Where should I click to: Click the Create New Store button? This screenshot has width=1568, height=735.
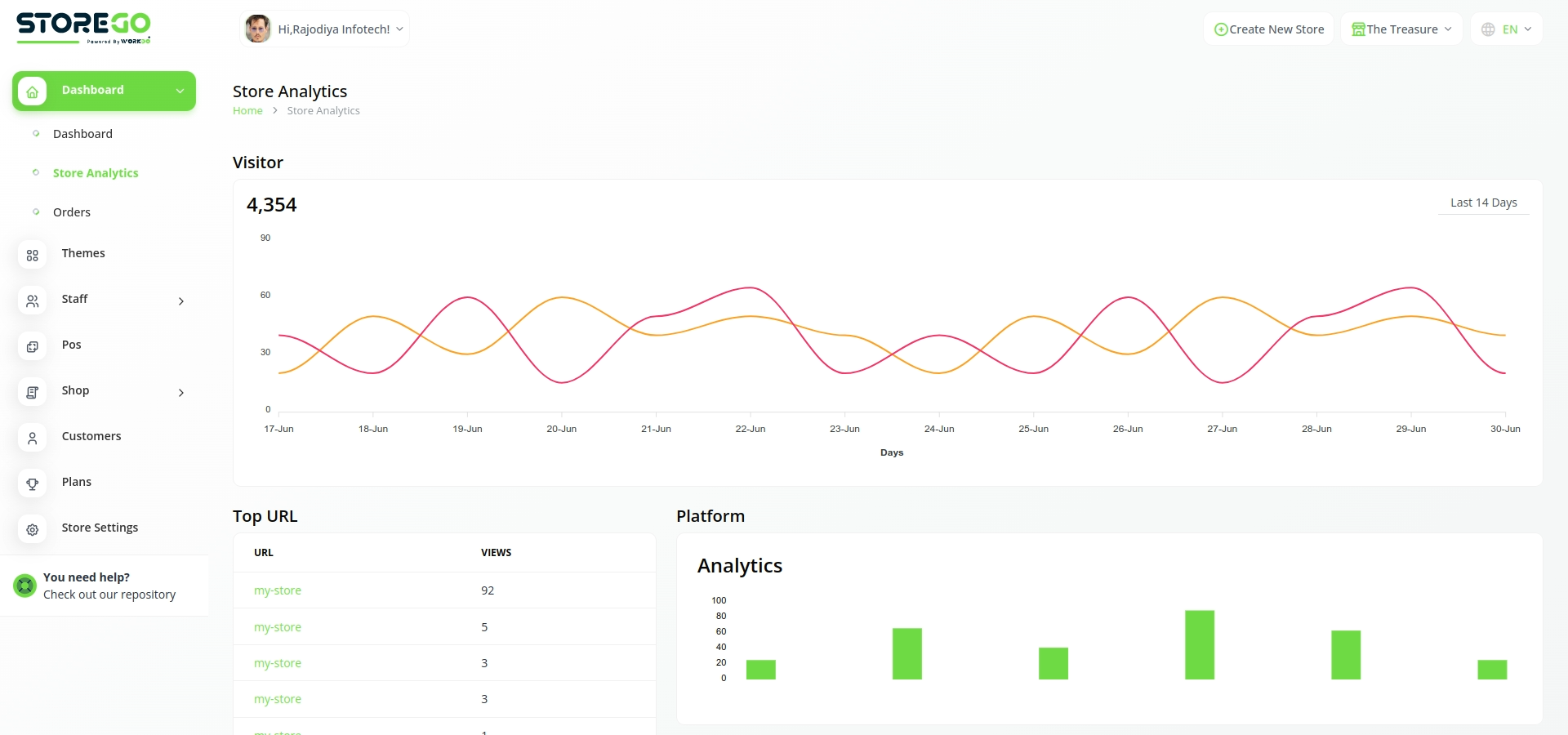[x=1268, y=29]
